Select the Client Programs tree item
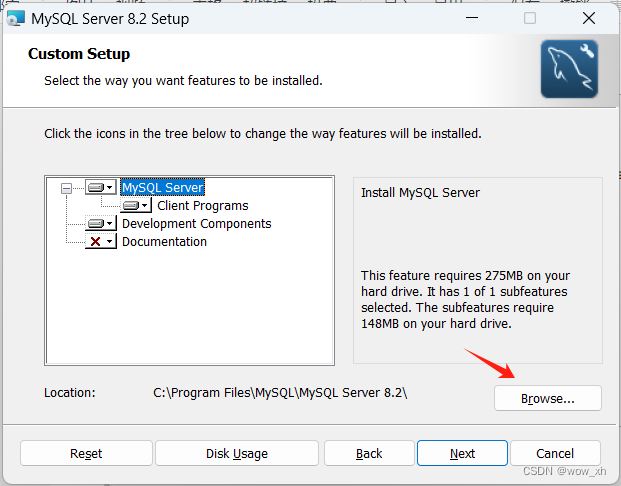The height and width of the screenshot is (486, 621). click(203, 206)
